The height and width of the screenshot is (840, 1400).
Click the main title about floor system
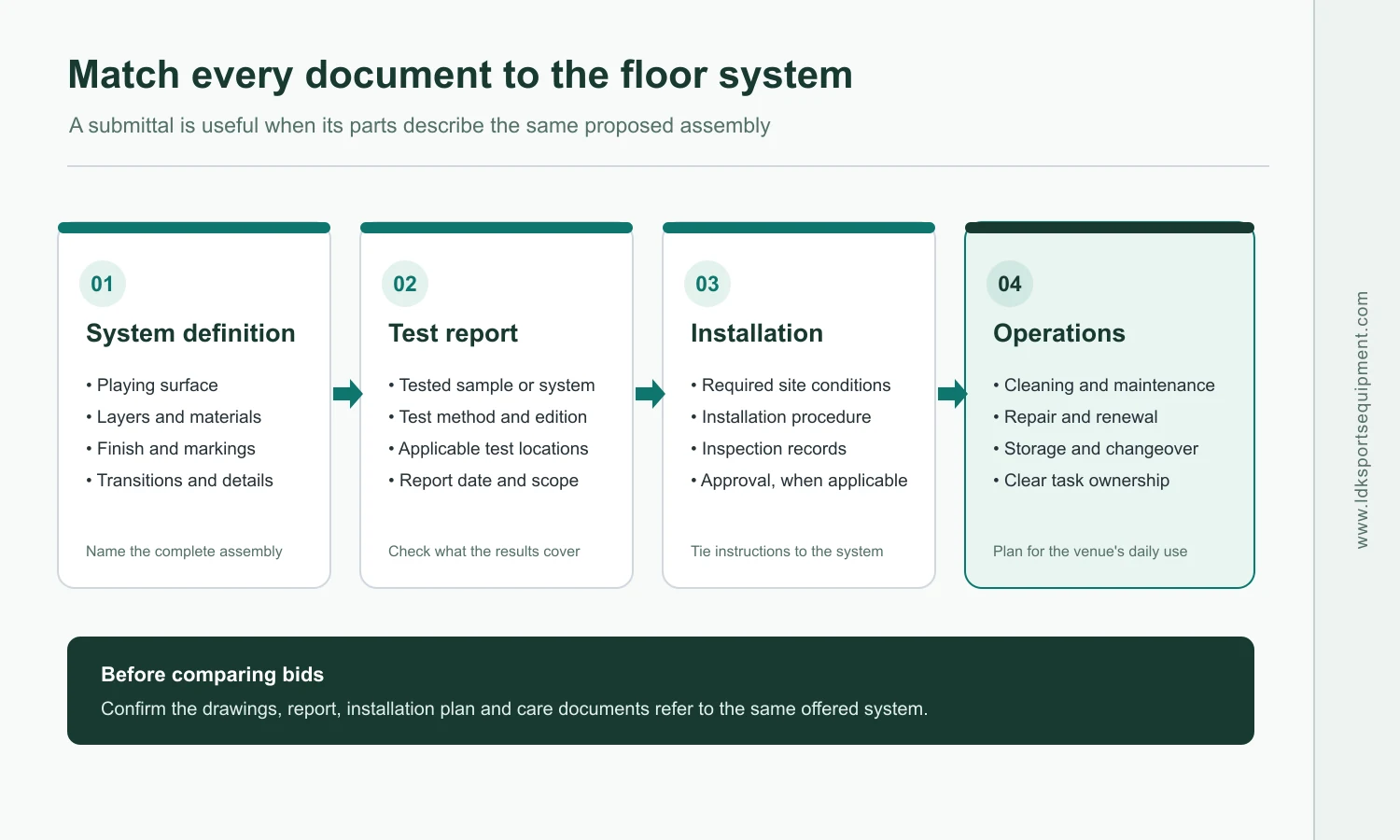coord(460,75)
